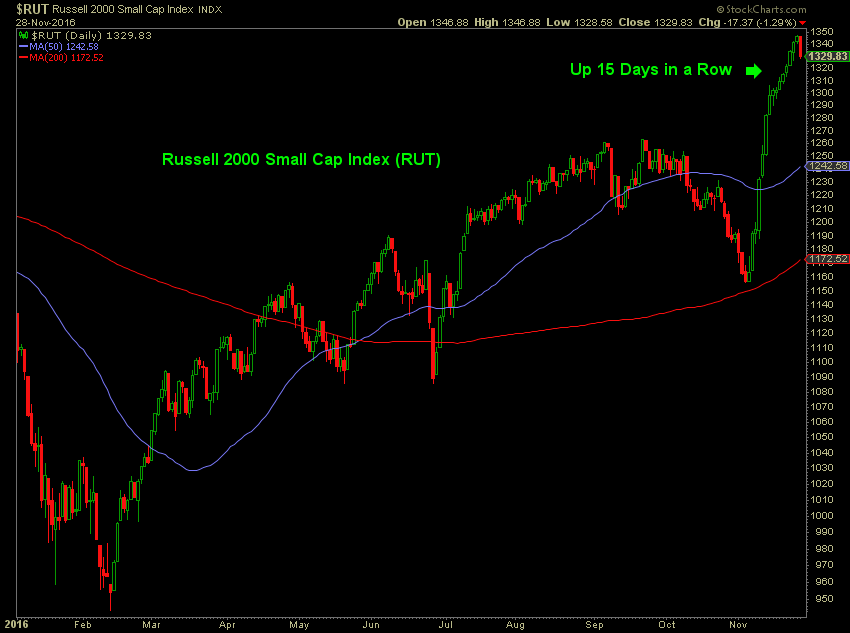Click the Oct month axis label
850x633 pixels.
pyautogui.click(x=667, y=624)
